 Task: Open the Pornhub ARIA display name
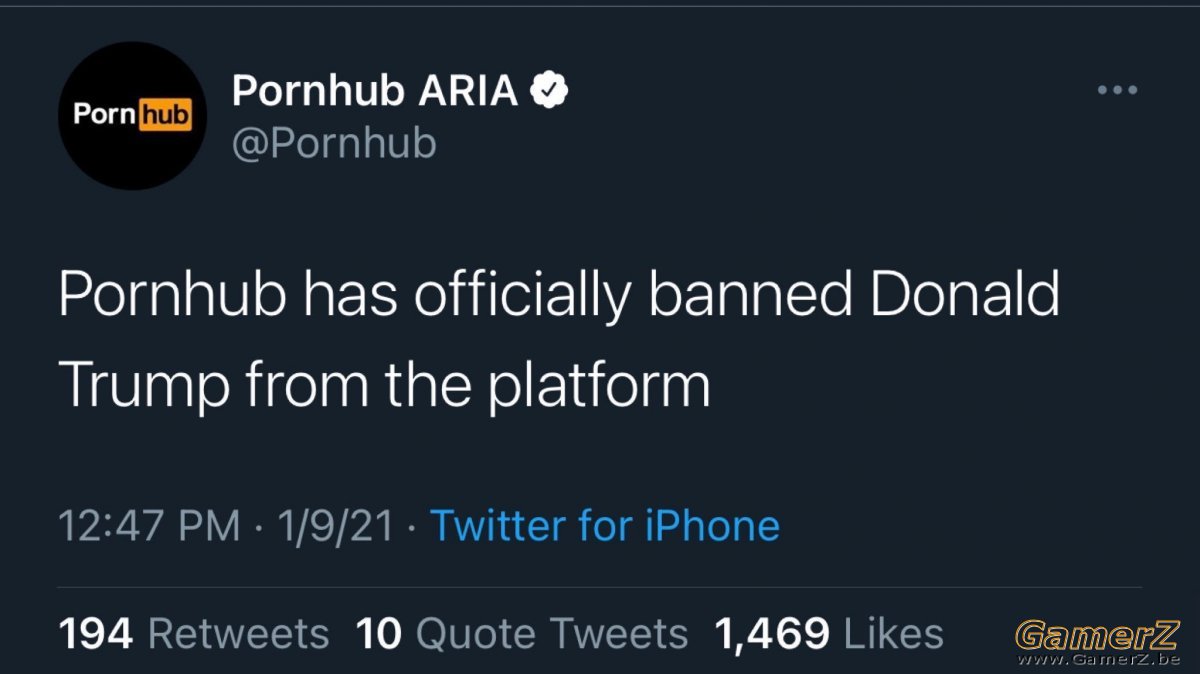pyautogui.click(x=375, y=92)
